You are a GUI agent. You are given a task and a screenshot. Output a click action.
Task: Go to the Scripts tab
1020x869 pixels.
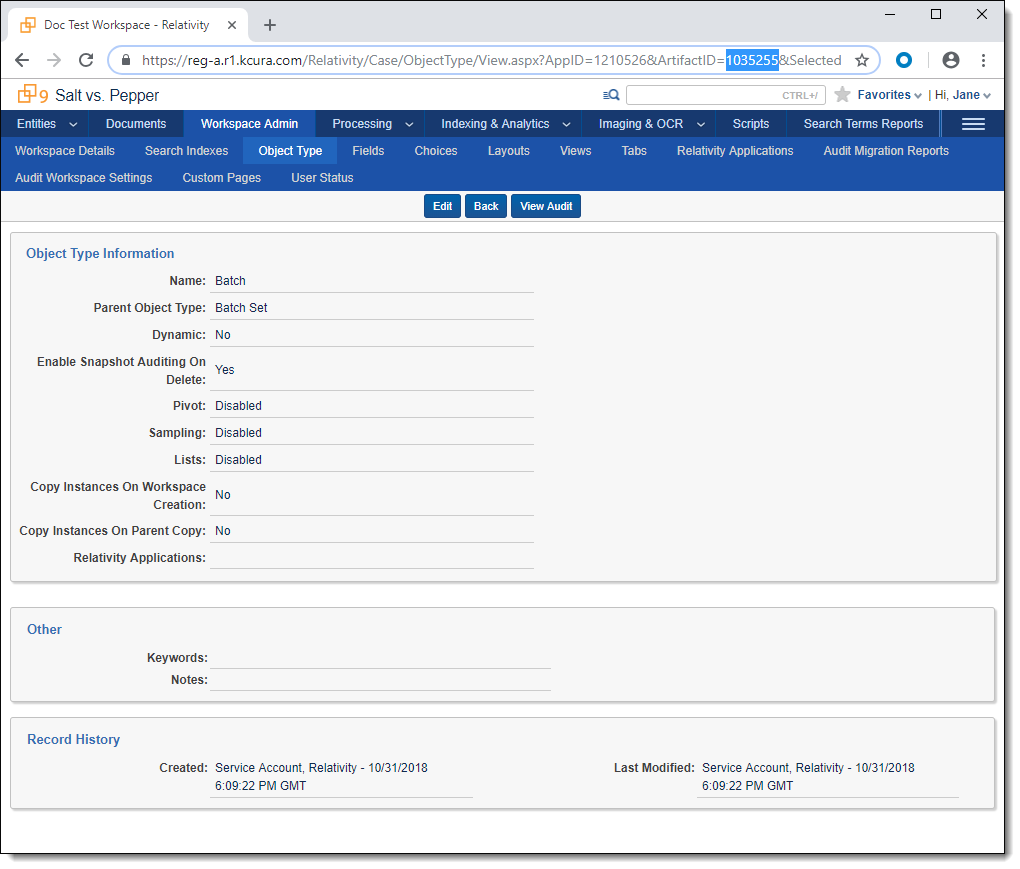click(x=751, y=124)
